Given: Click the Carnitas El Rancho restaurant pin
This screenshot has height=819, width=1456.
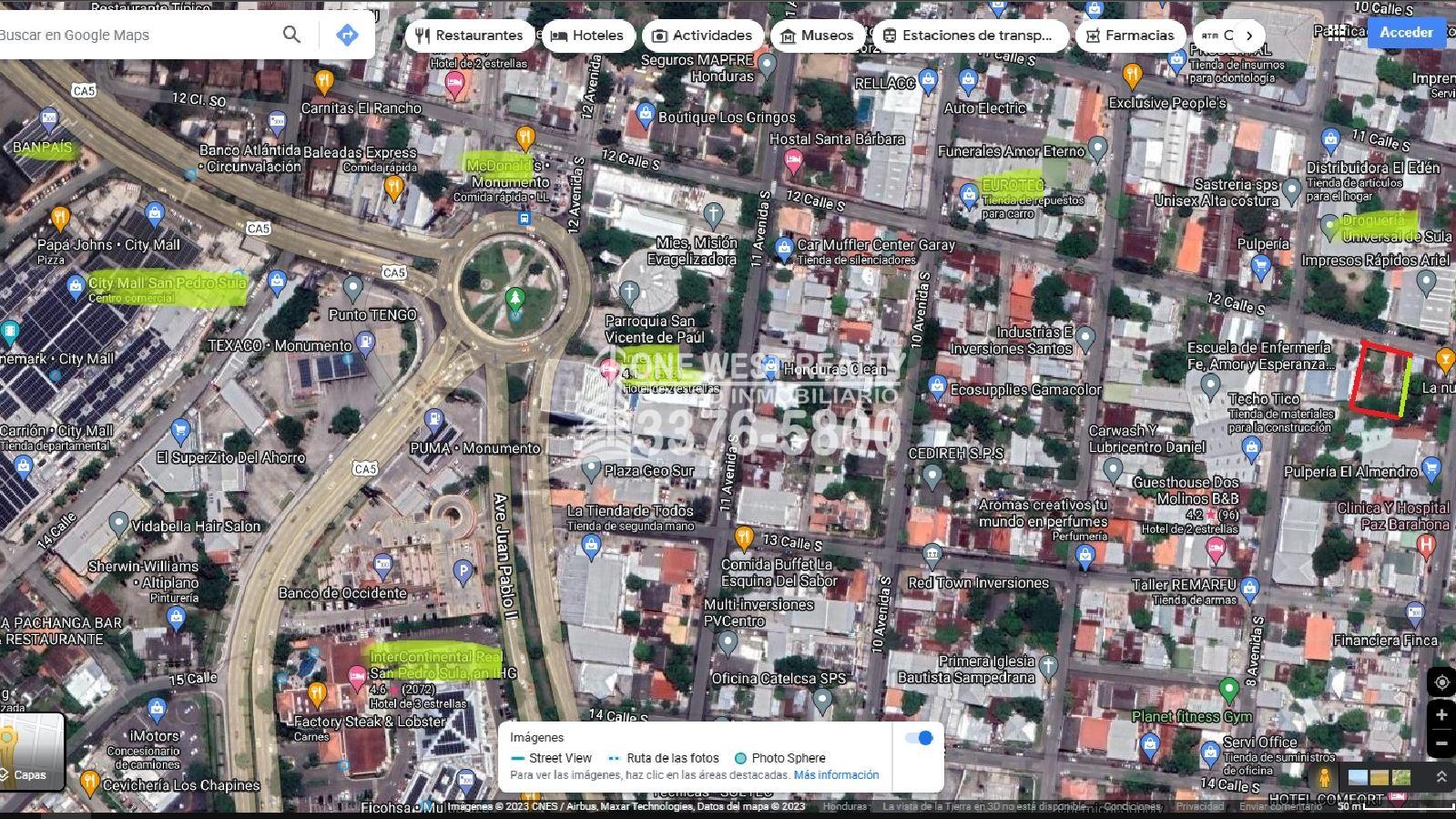Looking at the screenshot, I should (324, 82).
